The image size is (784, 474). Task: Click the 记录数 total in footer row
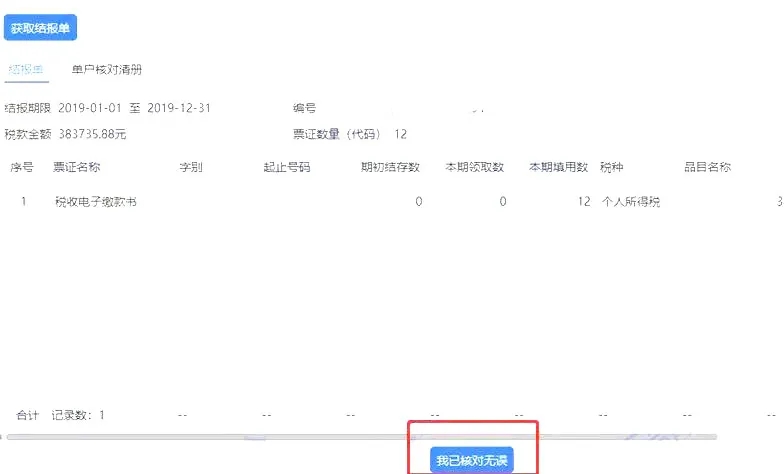coord(78,415)
